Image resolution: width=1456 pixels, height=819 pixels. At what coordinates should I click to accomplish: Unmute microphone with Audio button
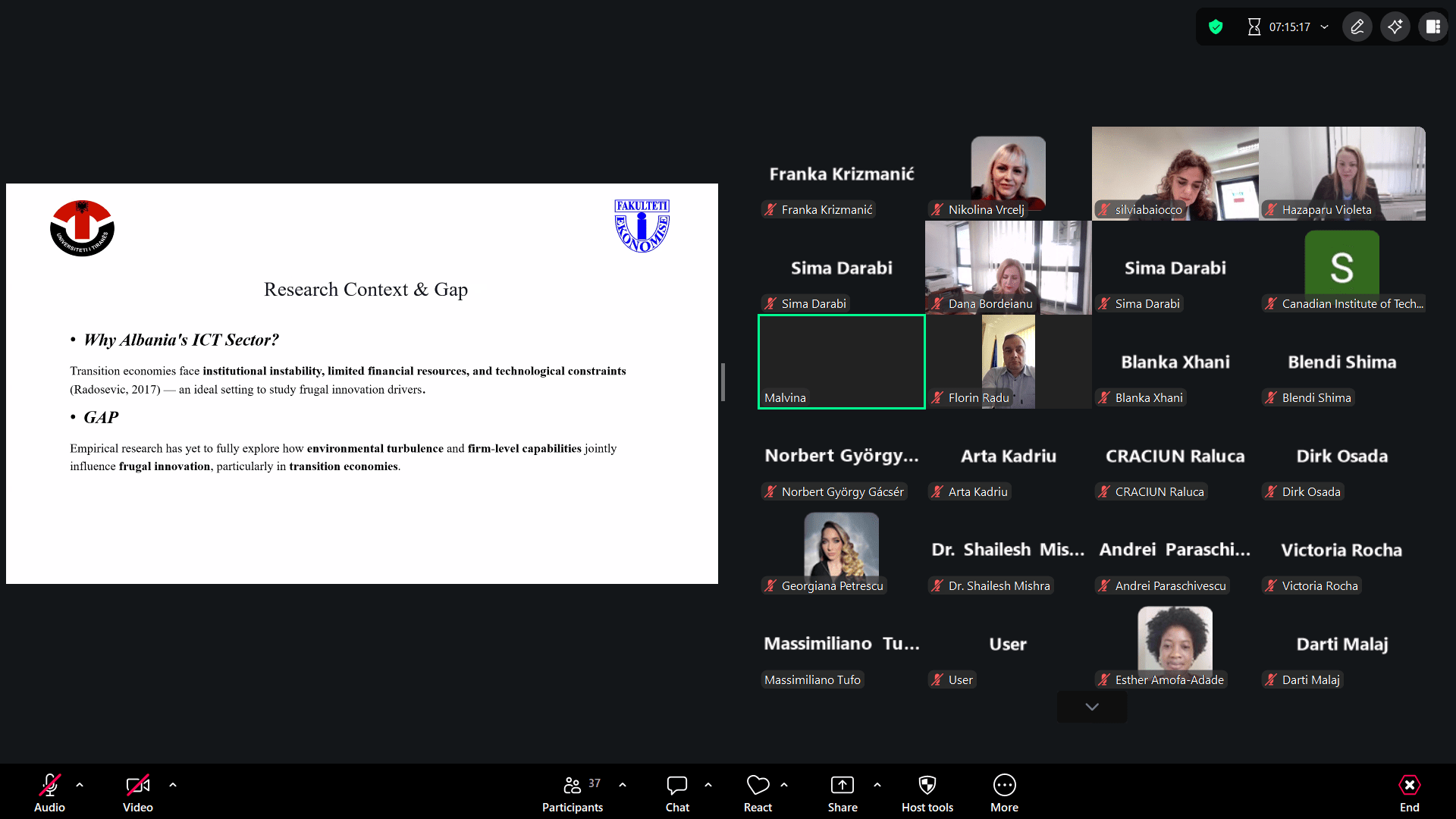[49, 793]
